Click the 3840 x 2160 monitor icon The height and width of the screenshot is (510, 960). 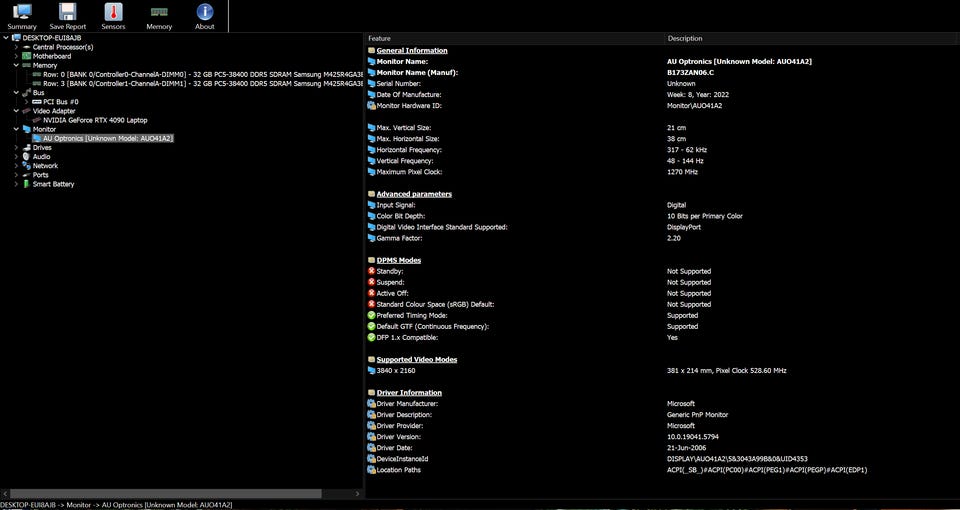[x=371, y=370]
